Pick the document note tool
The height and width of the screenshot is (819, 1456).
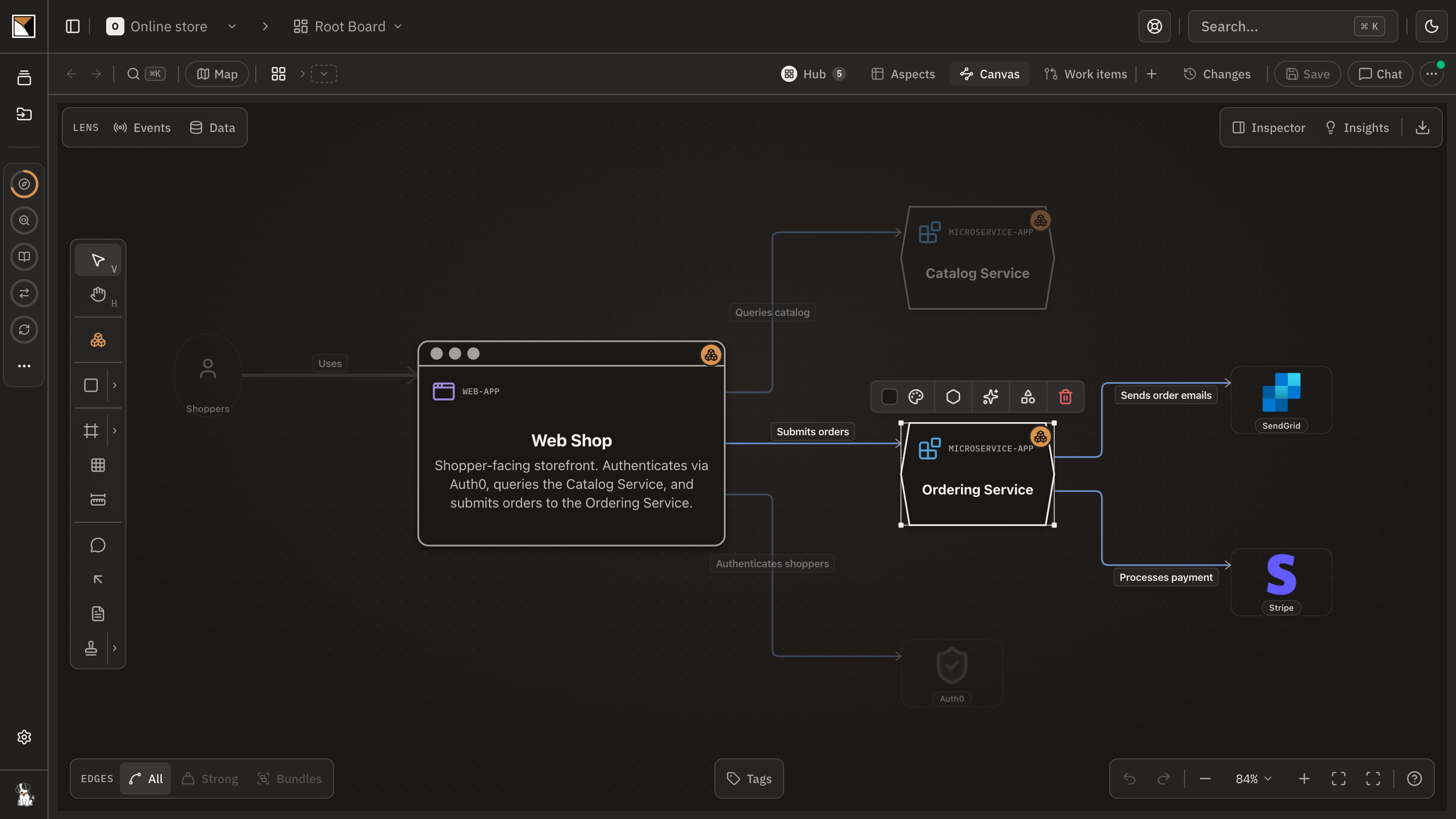98,614
